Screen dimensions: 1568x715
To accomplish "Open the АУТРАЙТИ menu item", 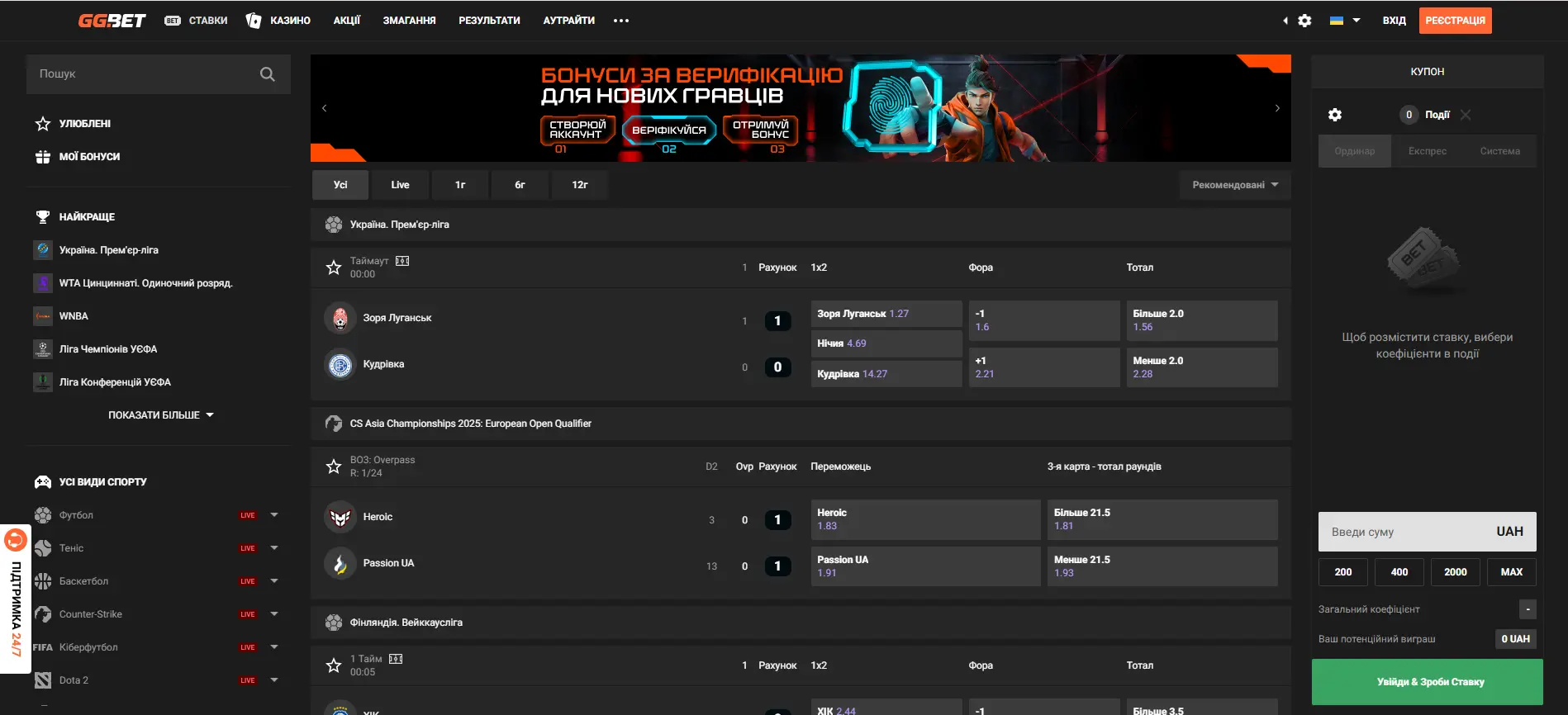I will point(568,21).
